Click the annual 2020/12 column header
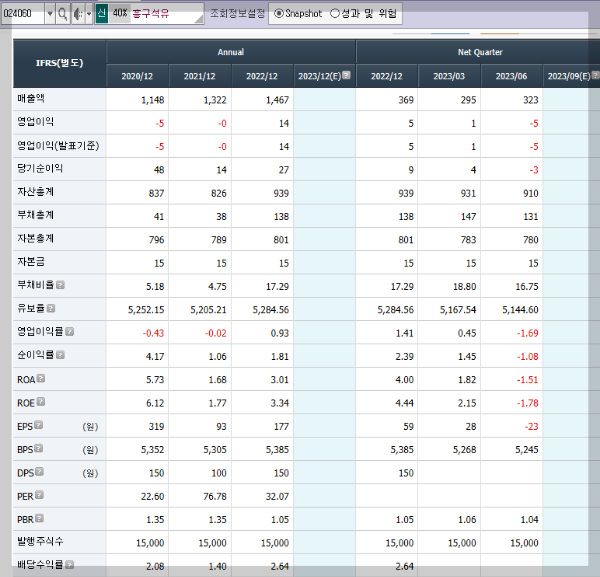This screenshot has height=577, width=600. (137, 76)
